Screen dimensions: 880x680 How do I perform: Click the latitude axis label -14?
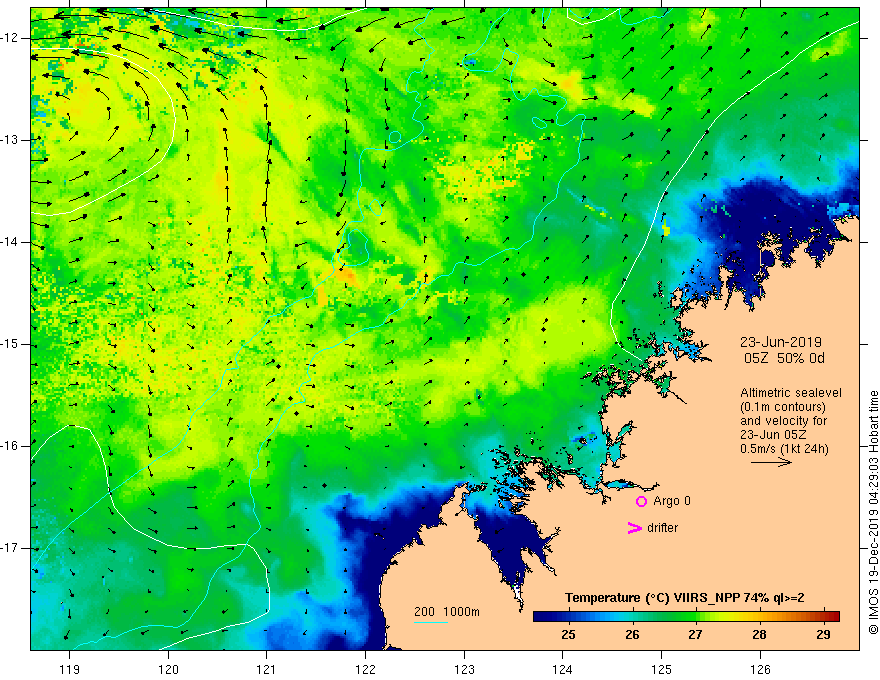(x=11, y=242)
